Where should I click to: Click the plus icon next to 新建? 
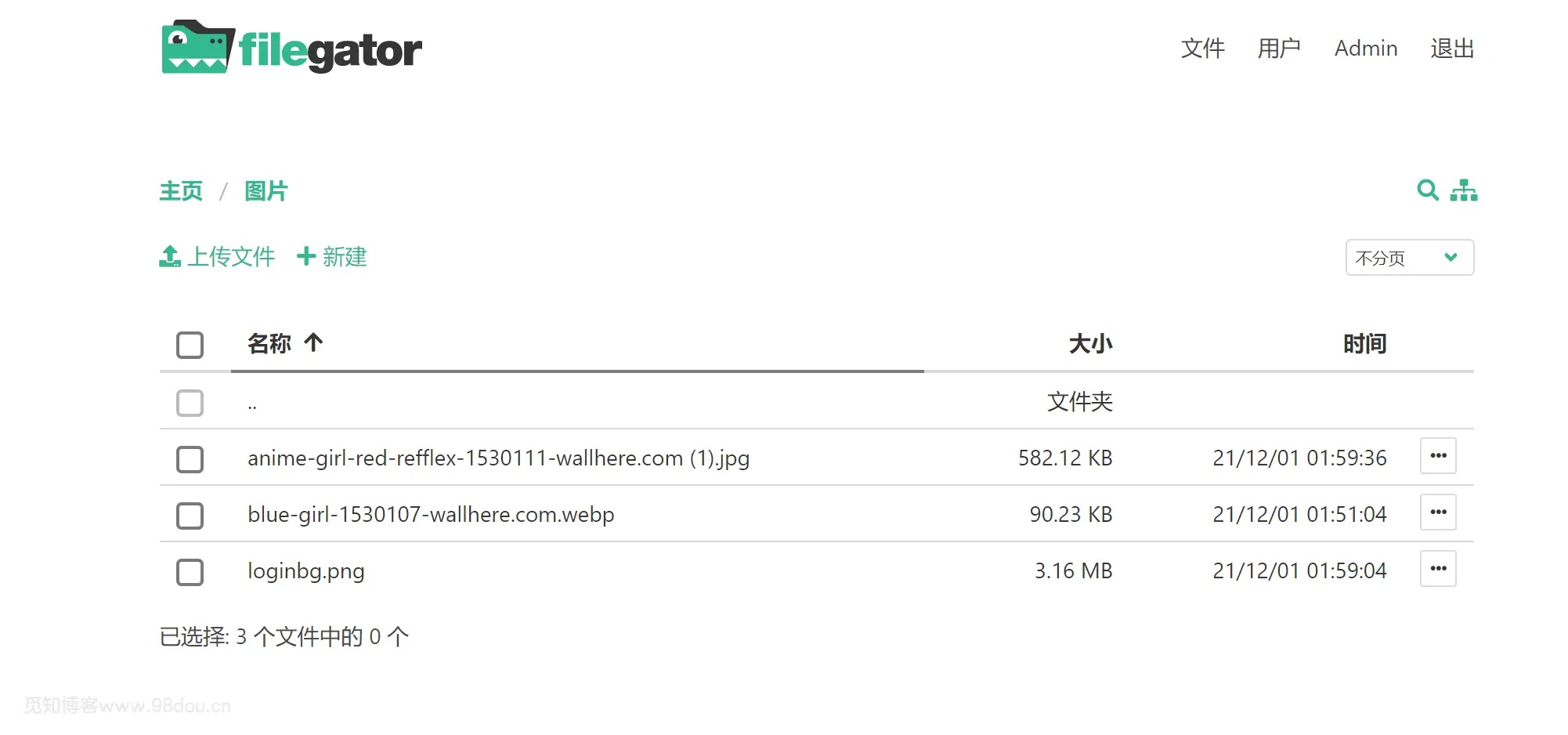pos(306,256)
